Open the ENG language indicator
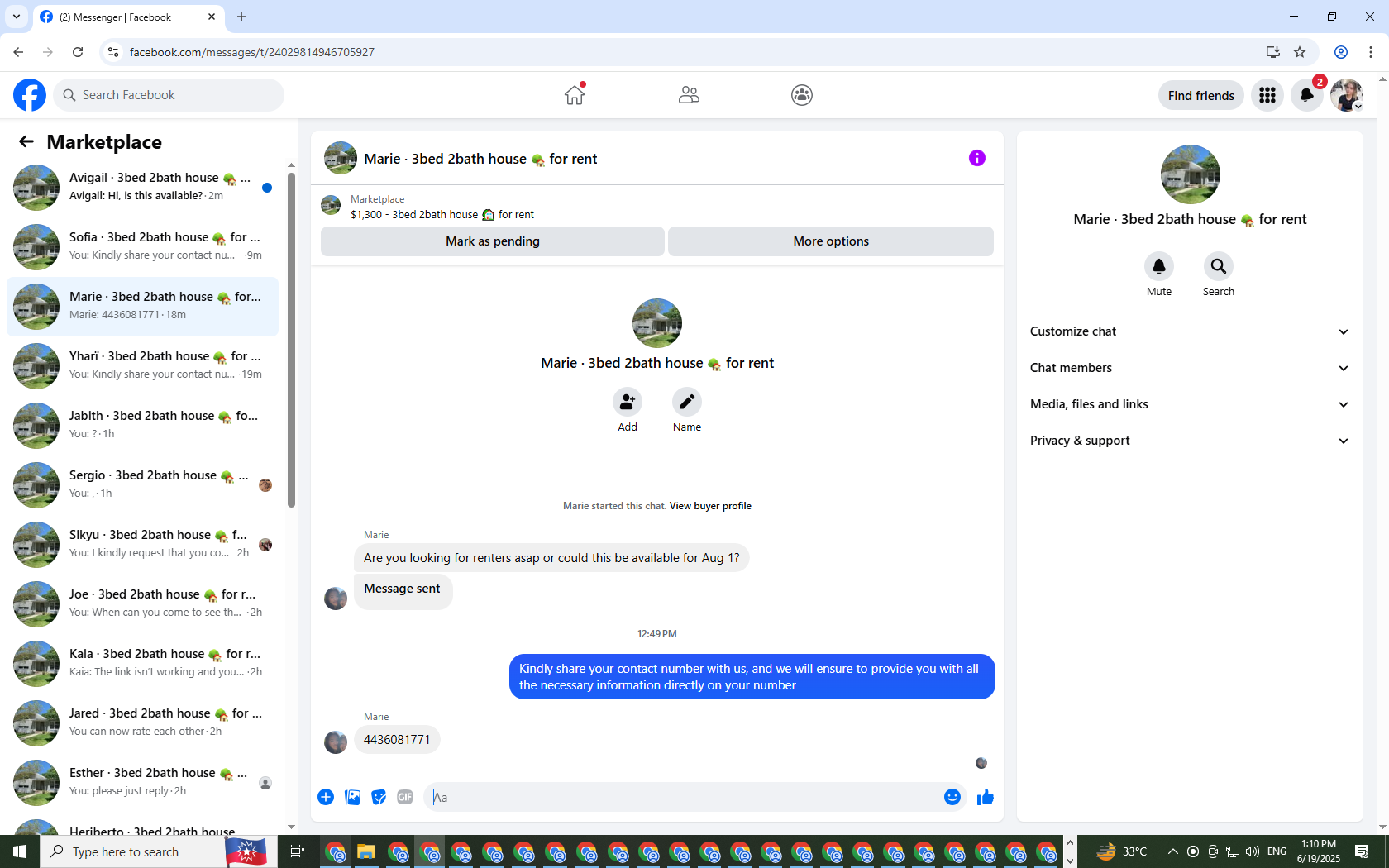 [1277, 851]
